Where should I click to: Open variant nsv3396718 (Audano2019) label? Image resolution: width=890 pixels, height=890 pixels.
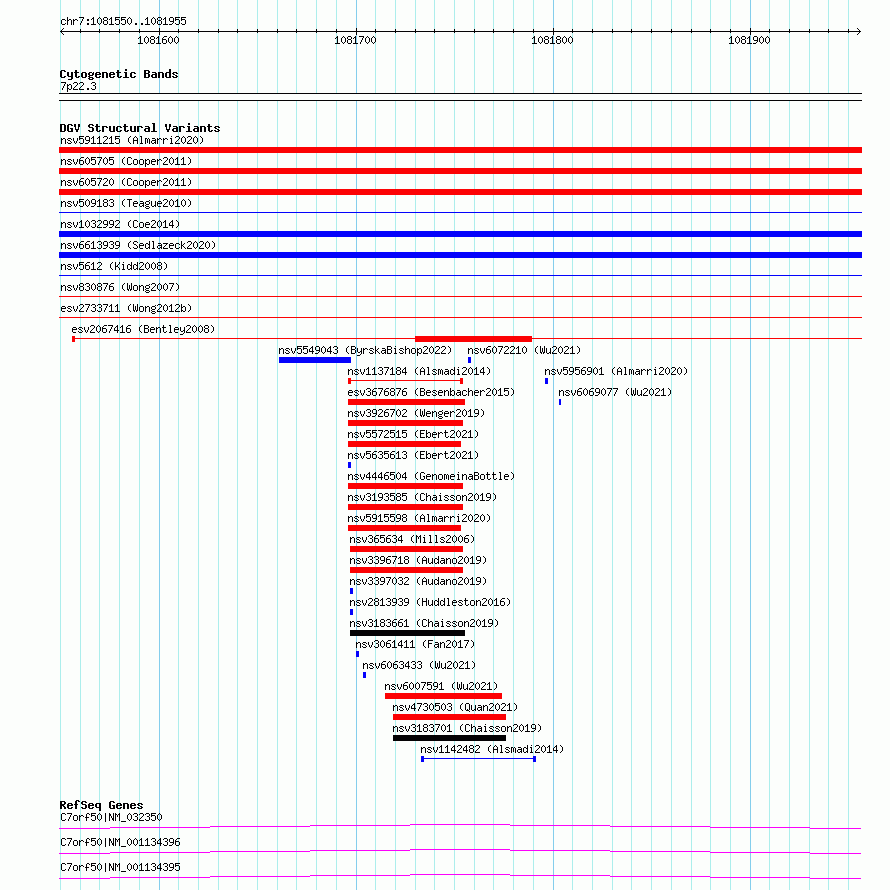(418, 560)
